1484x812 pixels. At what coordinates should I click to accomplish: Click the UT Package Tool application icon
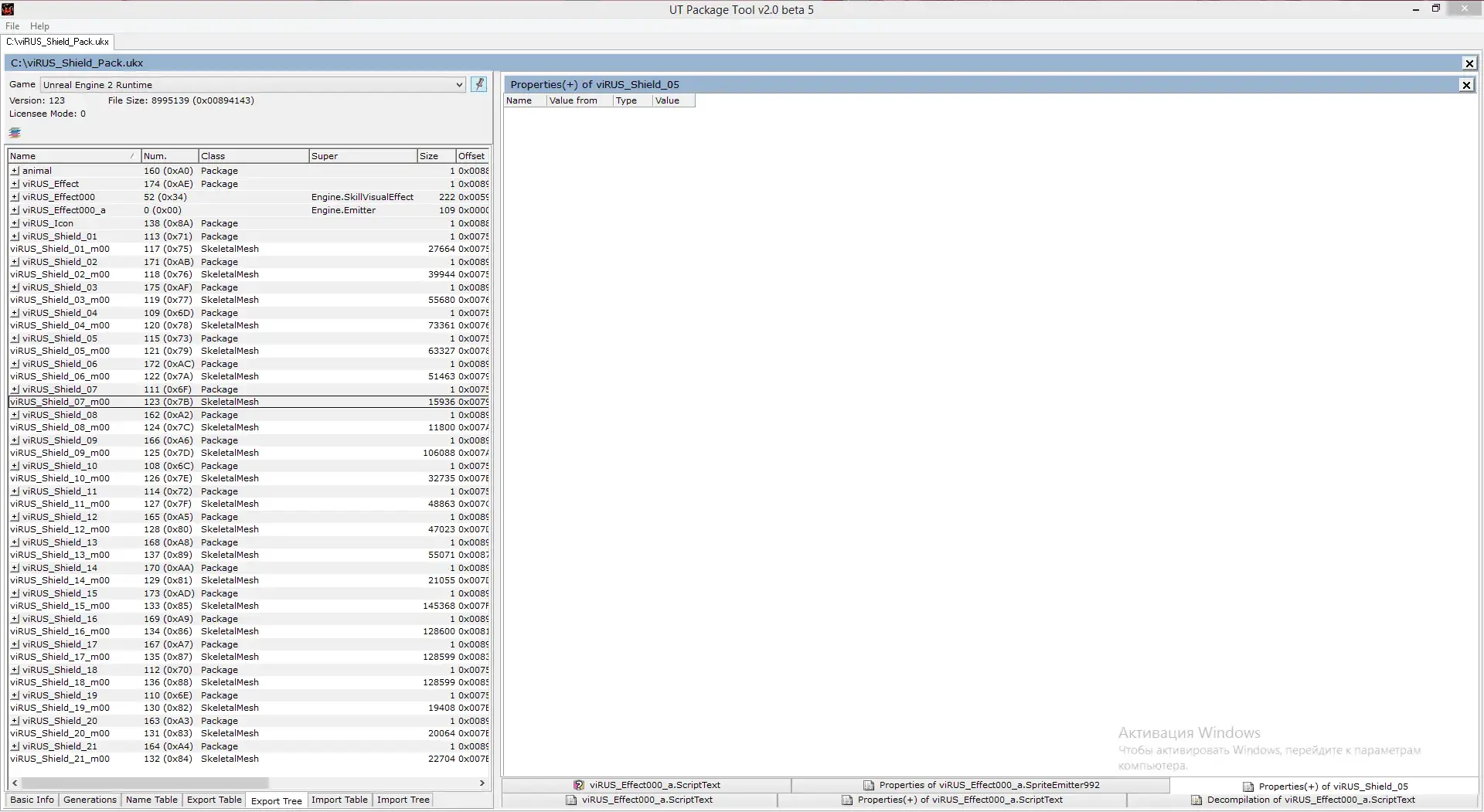point(8,9)
